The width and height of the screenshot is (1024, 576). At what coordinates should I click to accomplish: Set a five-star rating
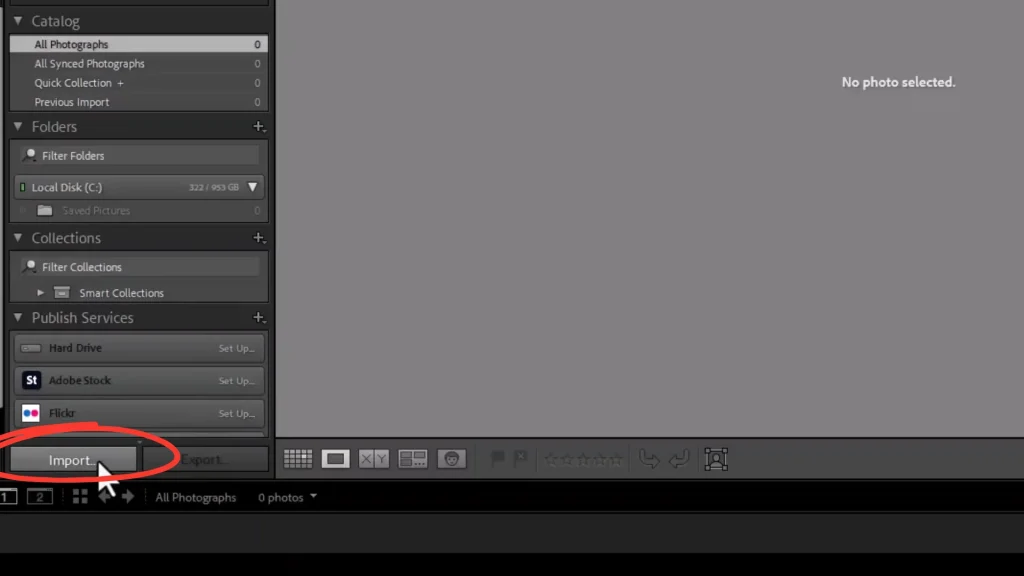[616, 460]
